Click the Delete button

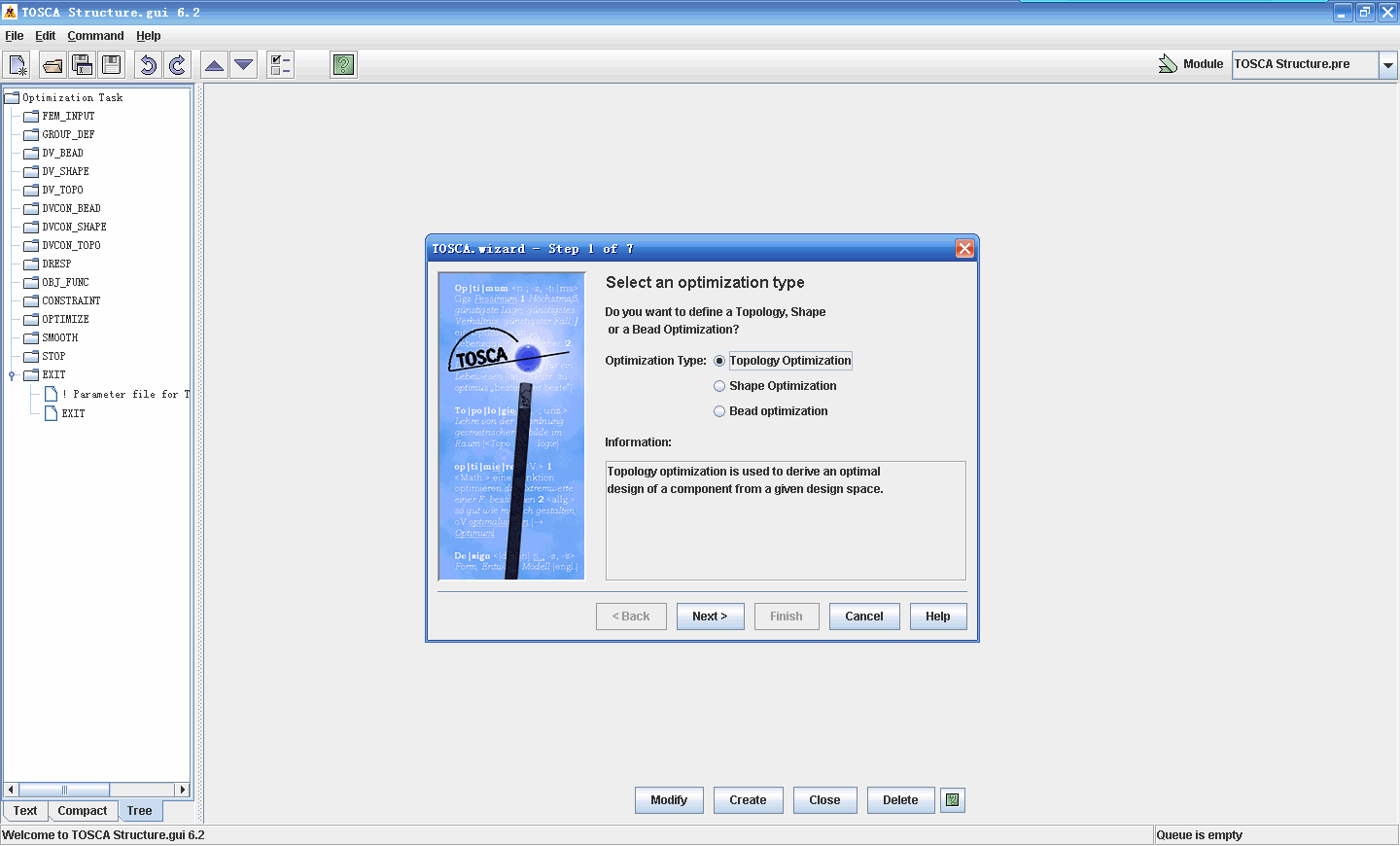click(x=900, y=800)
